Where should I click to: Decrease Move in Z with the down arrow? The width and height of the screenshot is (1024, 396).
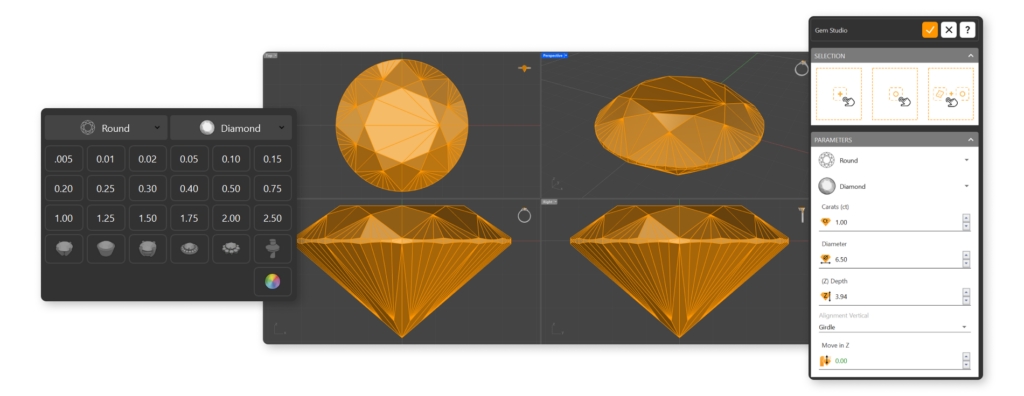966,365
